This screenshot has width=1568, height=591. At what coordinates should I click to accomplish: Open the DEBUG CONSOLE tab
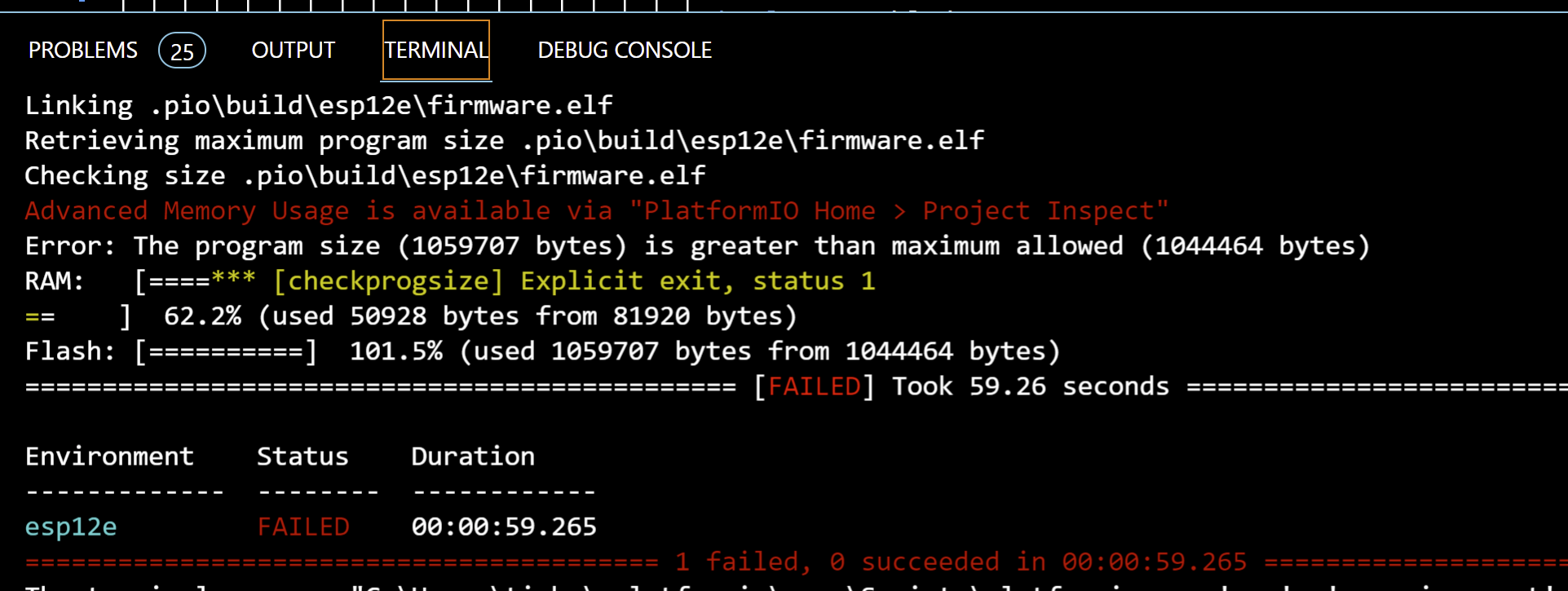pos(624,50)
